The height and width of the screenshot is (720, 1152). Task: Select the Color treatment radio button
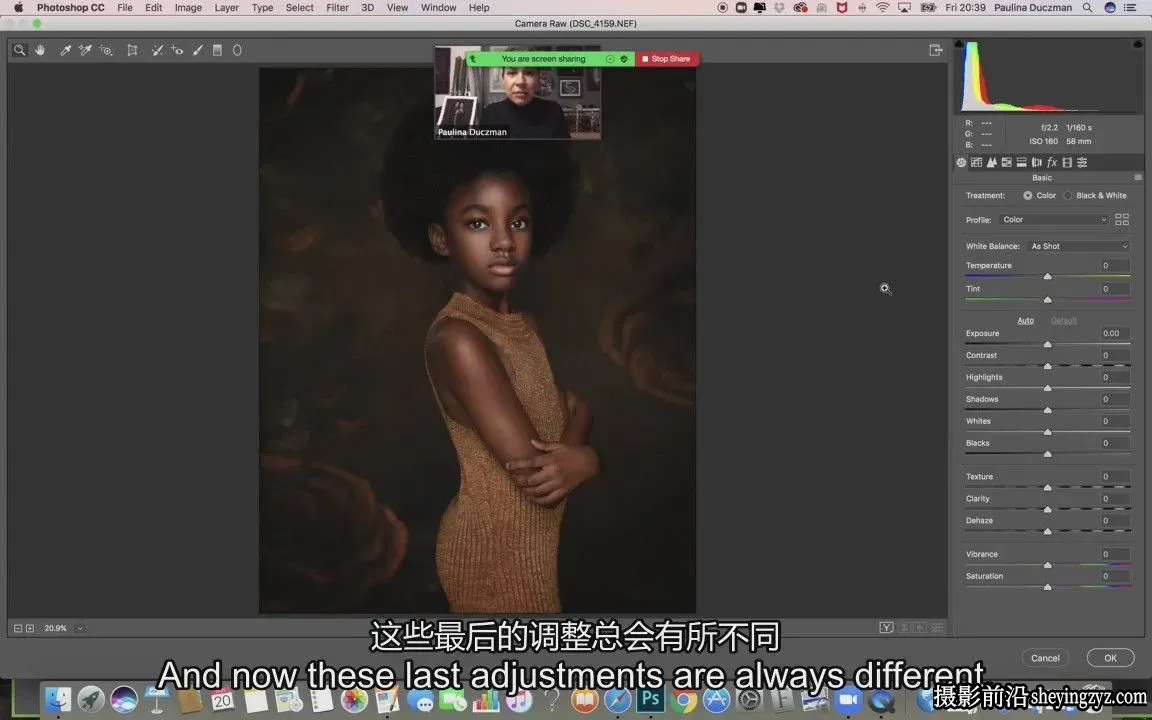[x=1028, y=195]
